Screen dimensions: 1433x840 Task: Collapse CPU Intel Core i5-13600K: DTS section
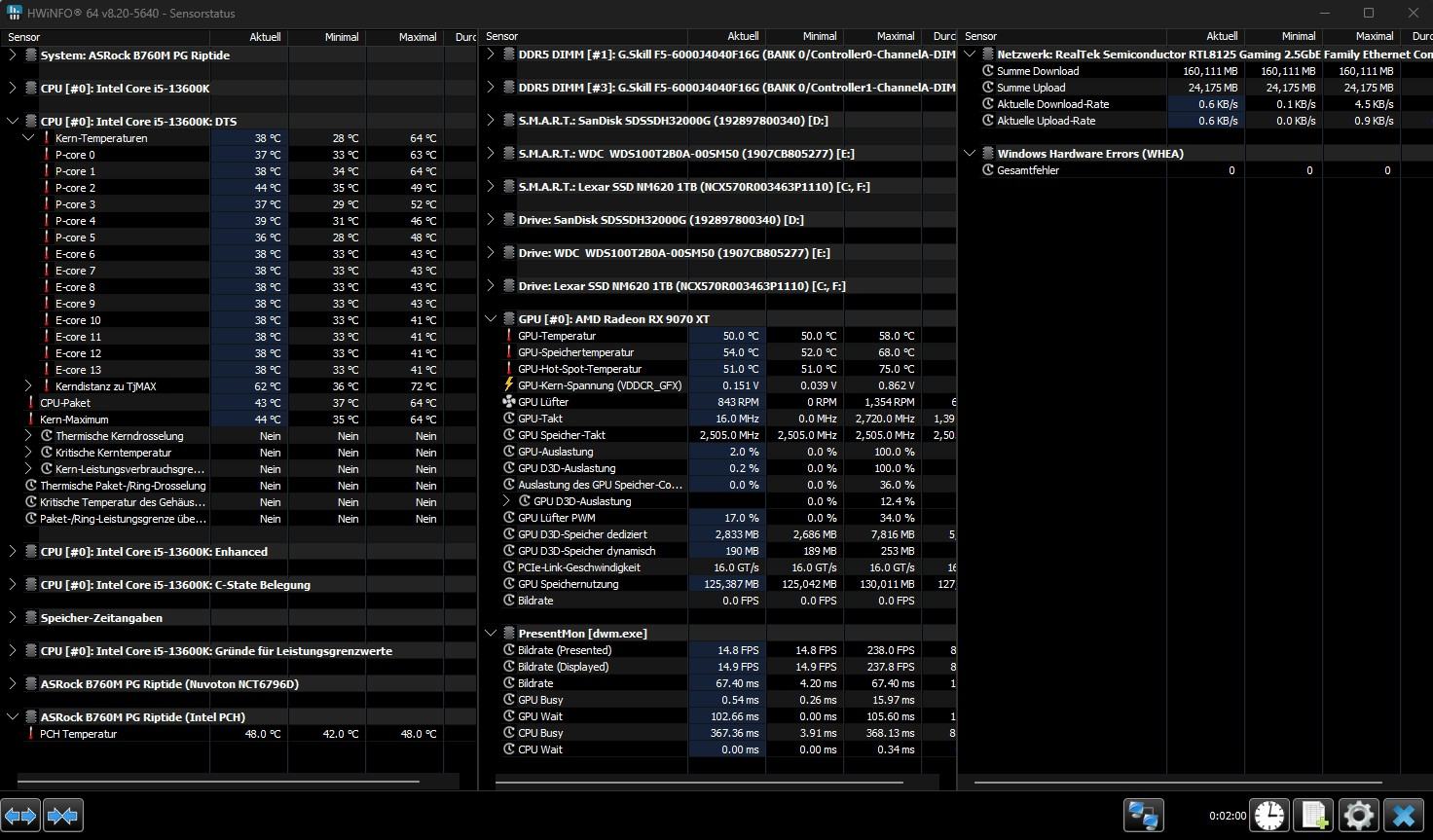(x=12, y=122)
